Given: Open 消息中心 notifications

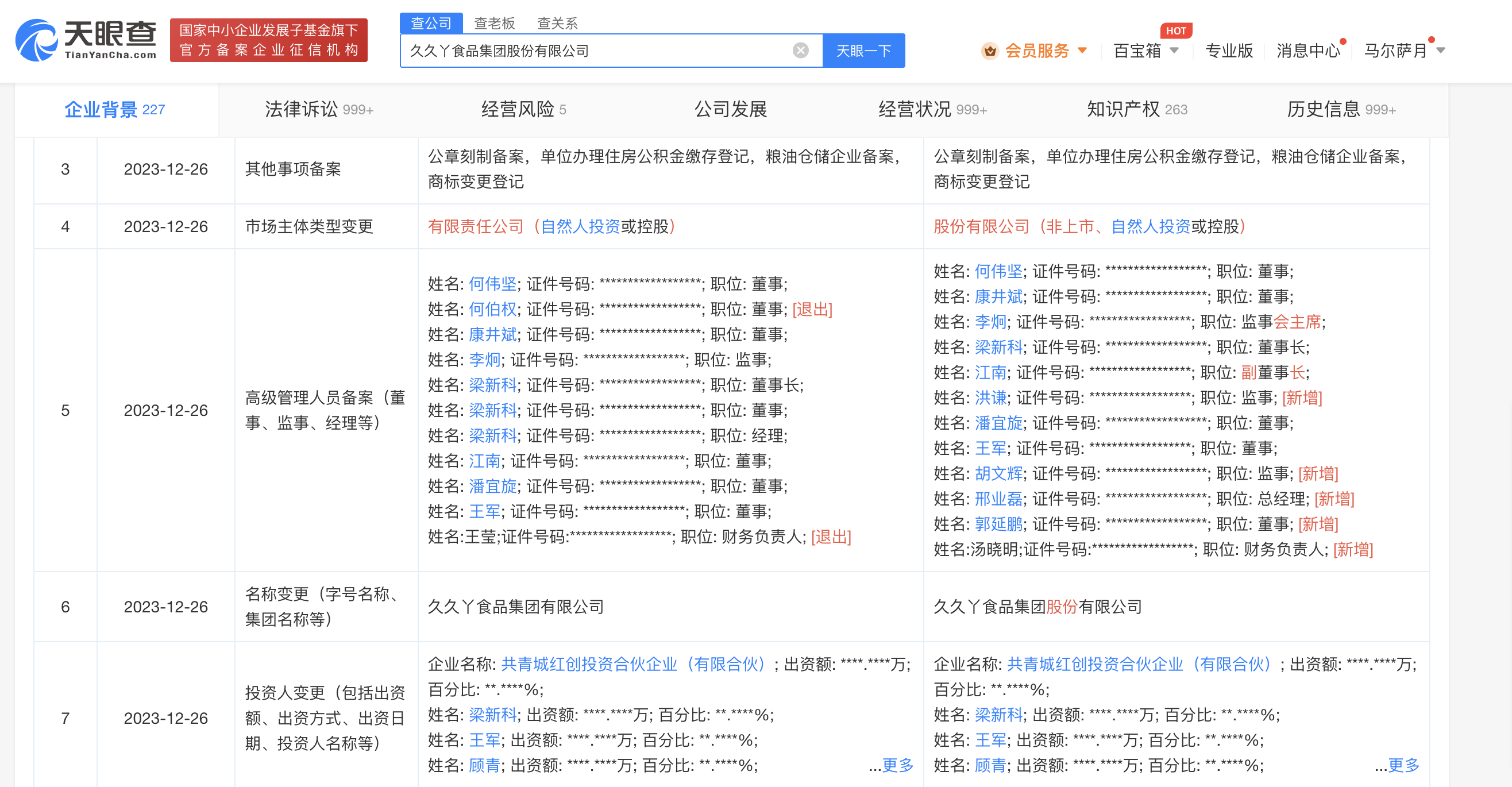Looking at the screenshot, I should (1307, 51).
